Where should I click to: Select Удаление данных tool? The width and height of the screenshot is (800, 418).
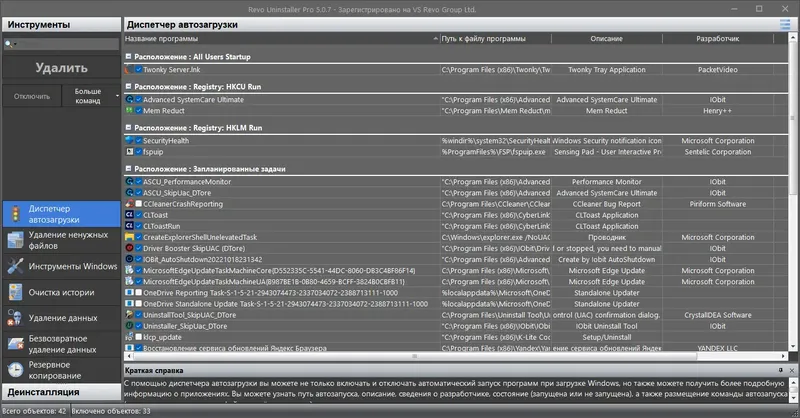coord(61,318)
